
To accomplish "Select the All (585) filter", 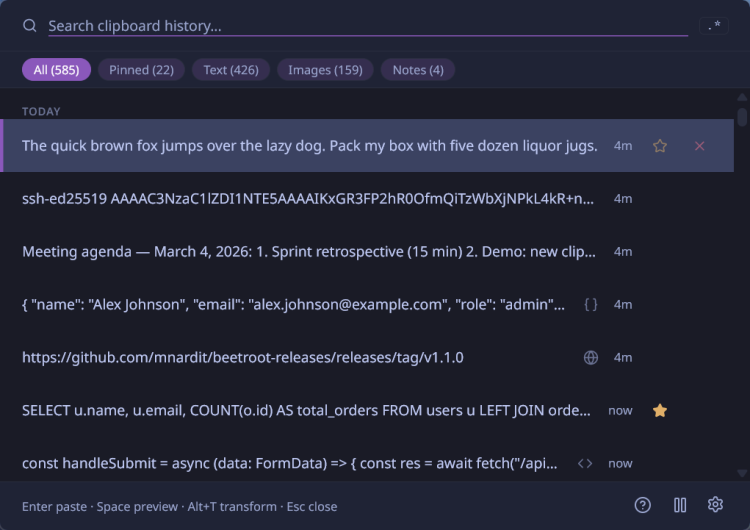I will pyautogui.click(x=56, y=69).
